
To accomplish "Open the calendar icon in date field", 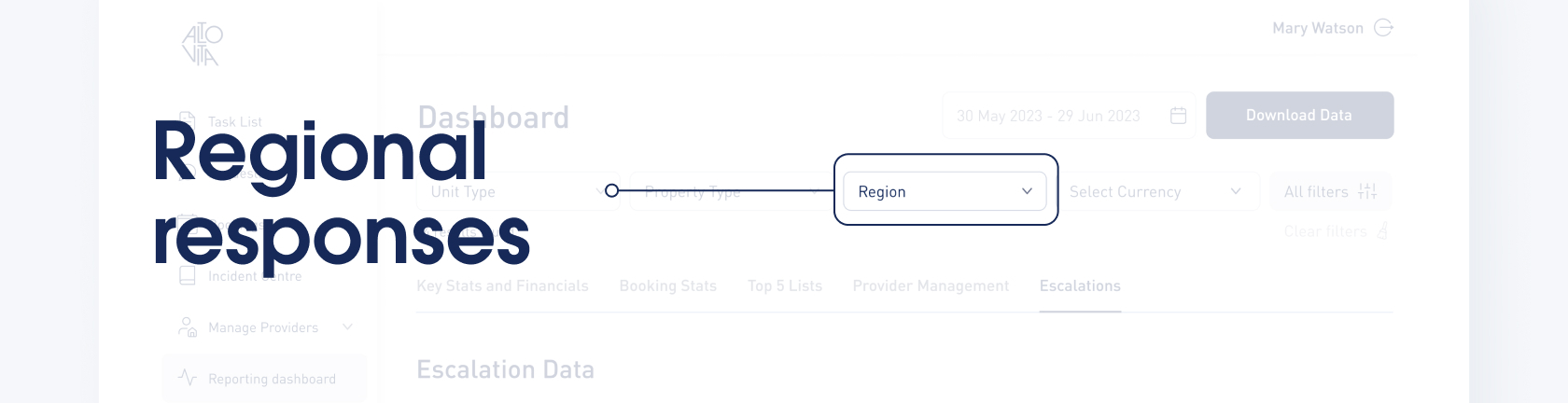I will click(x=1178, y=116).
